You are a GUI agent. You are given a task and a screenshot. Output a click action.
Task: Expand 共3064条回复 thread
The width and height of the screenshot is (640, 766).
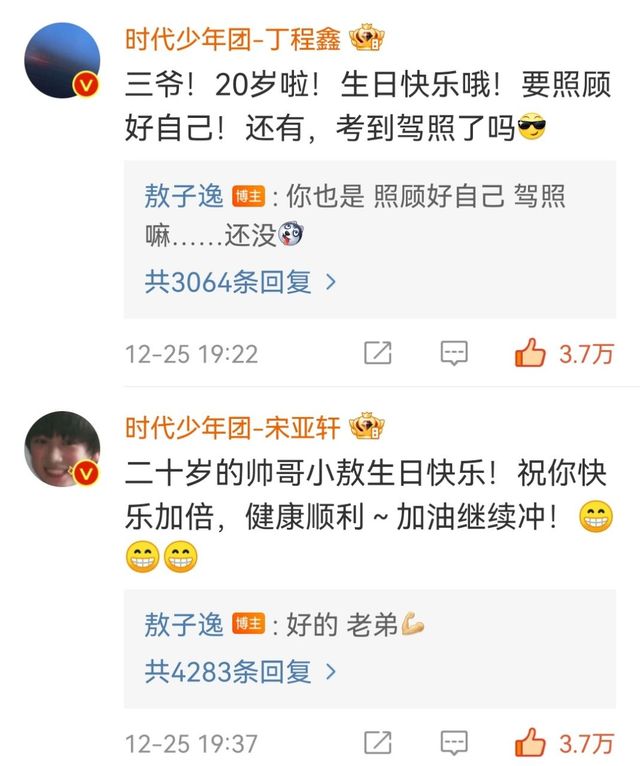240,282
